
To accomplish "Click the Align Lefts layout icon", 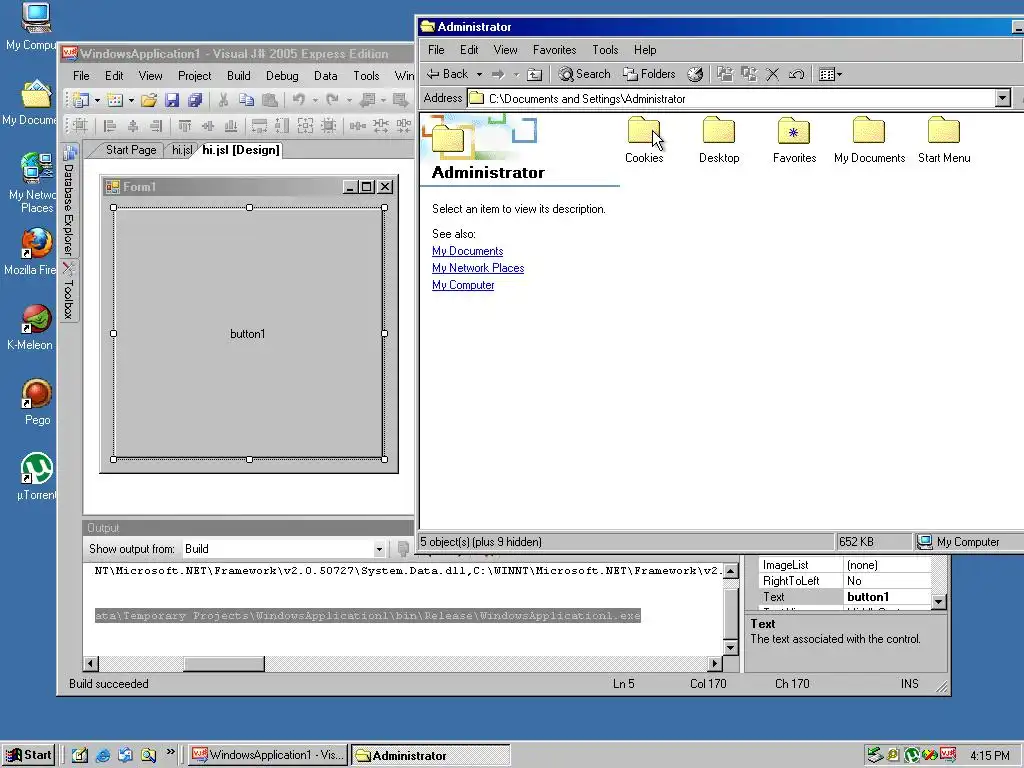I will 110,125.
